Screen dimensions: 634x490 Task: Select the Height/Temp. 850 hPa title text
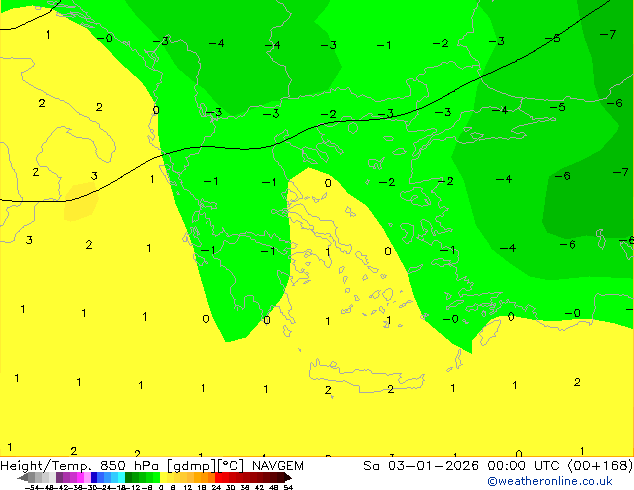(x=79, y=466)
